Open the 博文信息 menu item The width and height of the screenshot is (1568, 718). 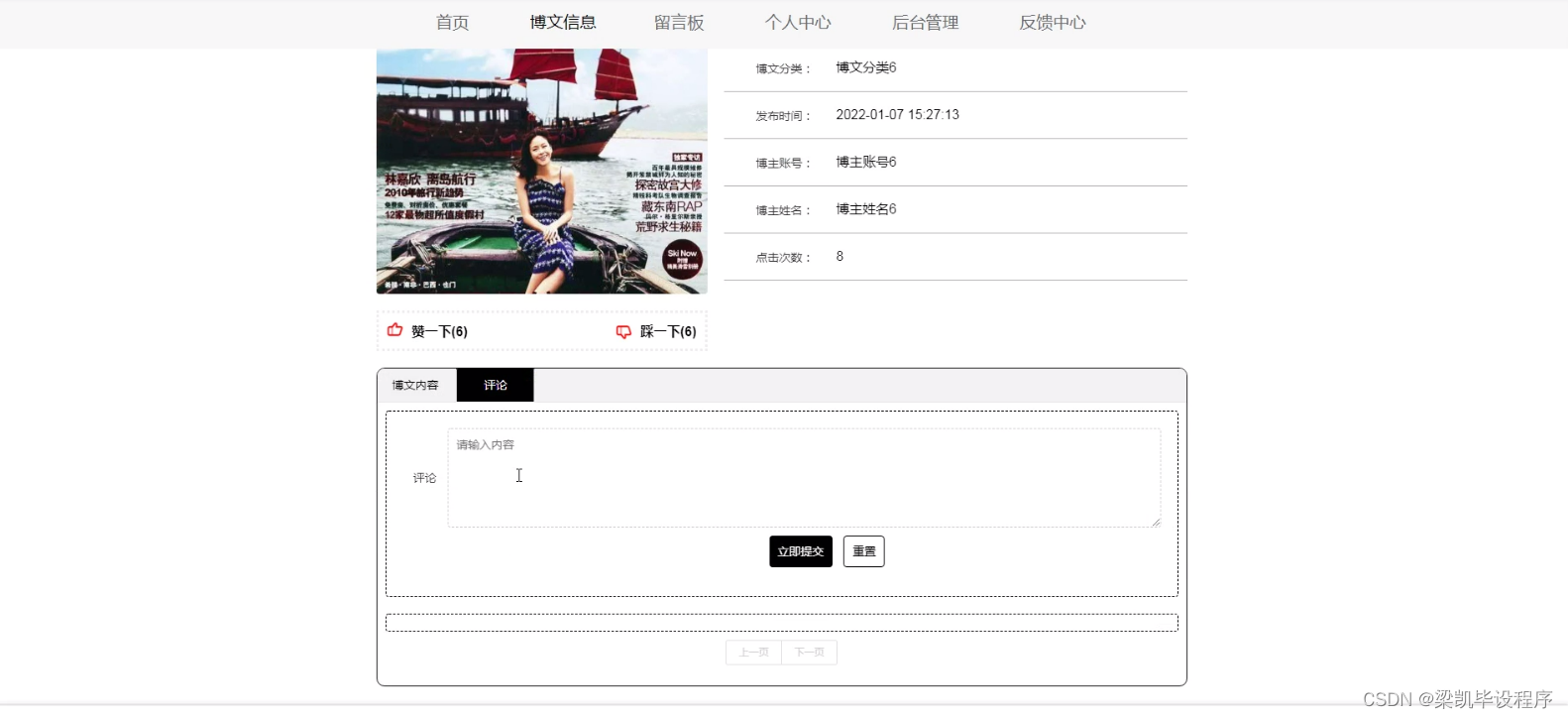[563, 22]
